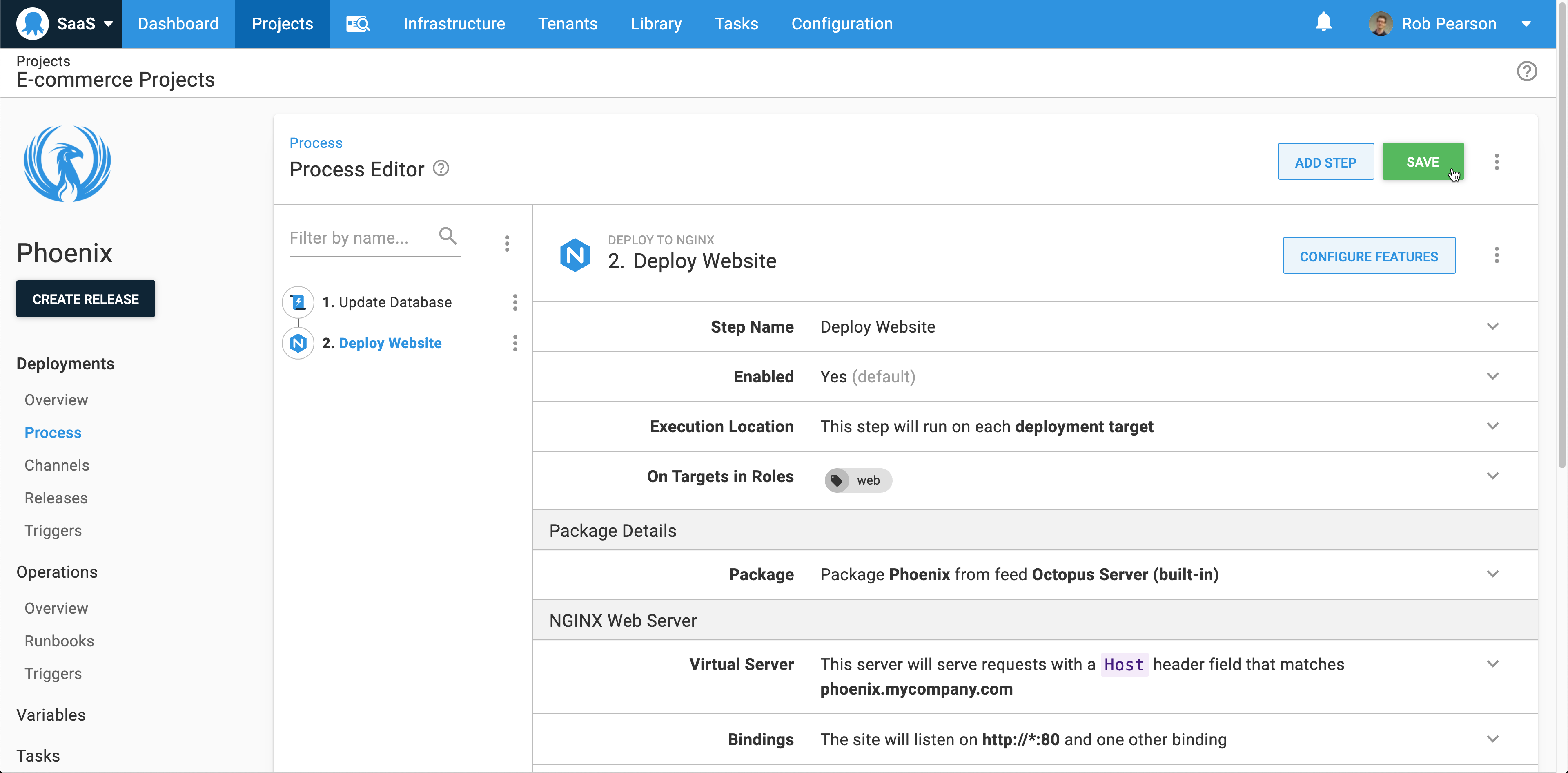Click the Update Database step icon

point(298,302)
